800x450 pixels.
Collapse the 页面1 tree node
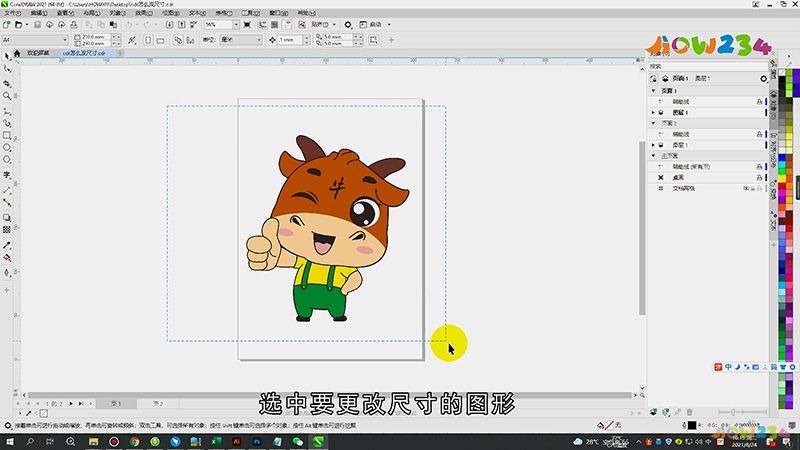pos(654,91)
